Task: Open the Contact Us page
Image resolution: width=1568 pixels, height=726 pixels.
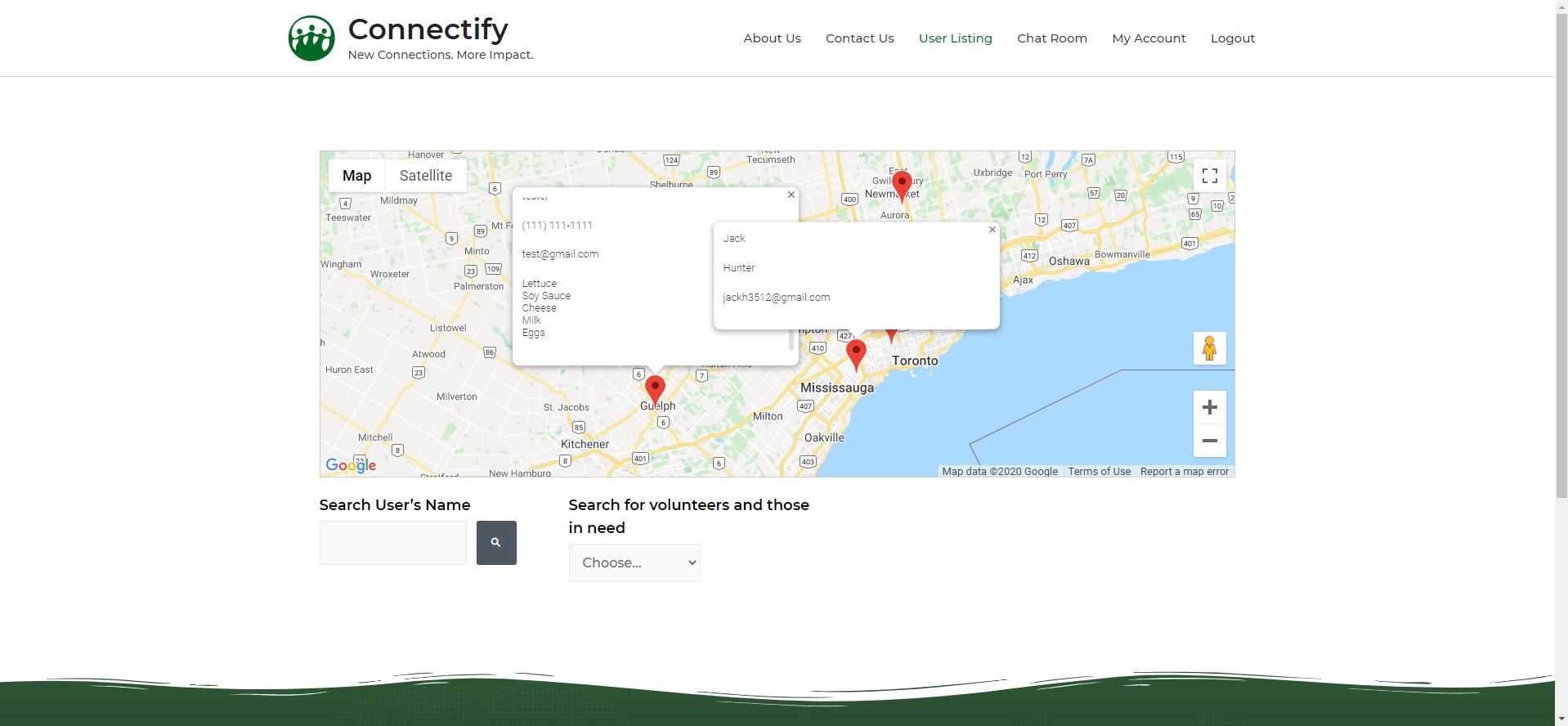Action: (x=859, y=38)
